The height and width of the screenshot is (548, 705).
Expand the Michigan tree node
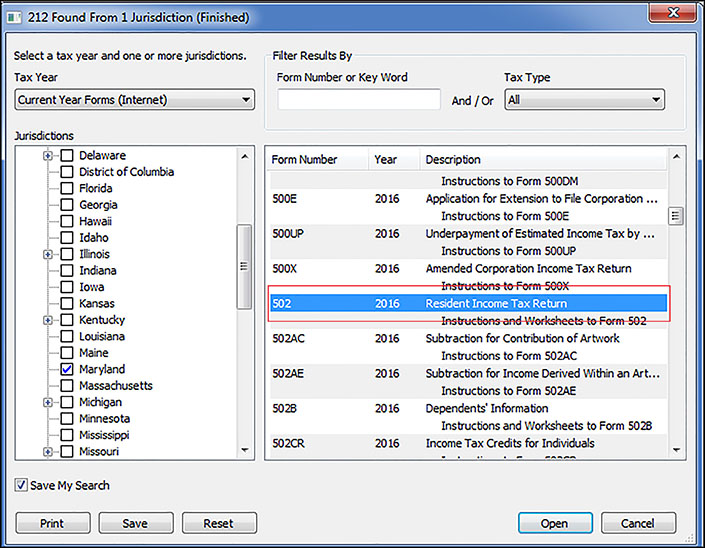47,403
